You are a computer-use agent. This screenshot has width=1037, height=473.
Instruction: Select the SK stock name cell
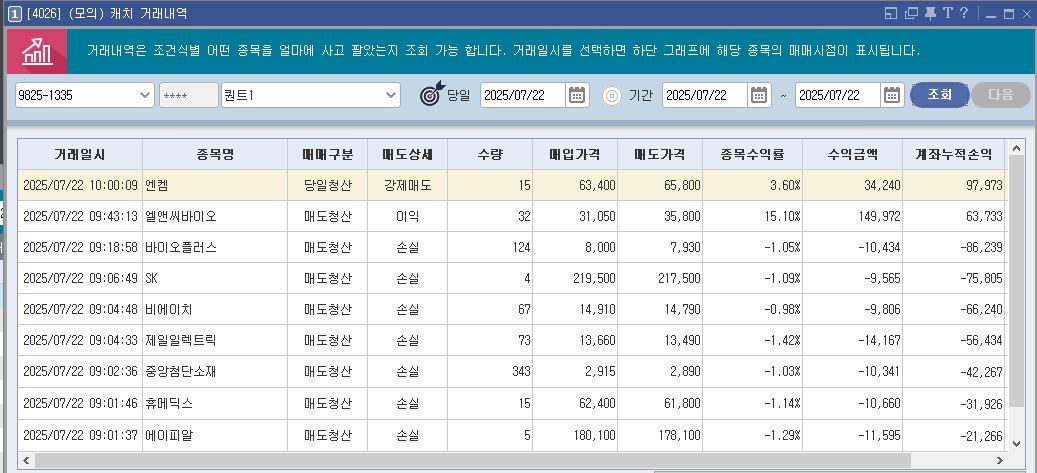click(x=215, y=279)
